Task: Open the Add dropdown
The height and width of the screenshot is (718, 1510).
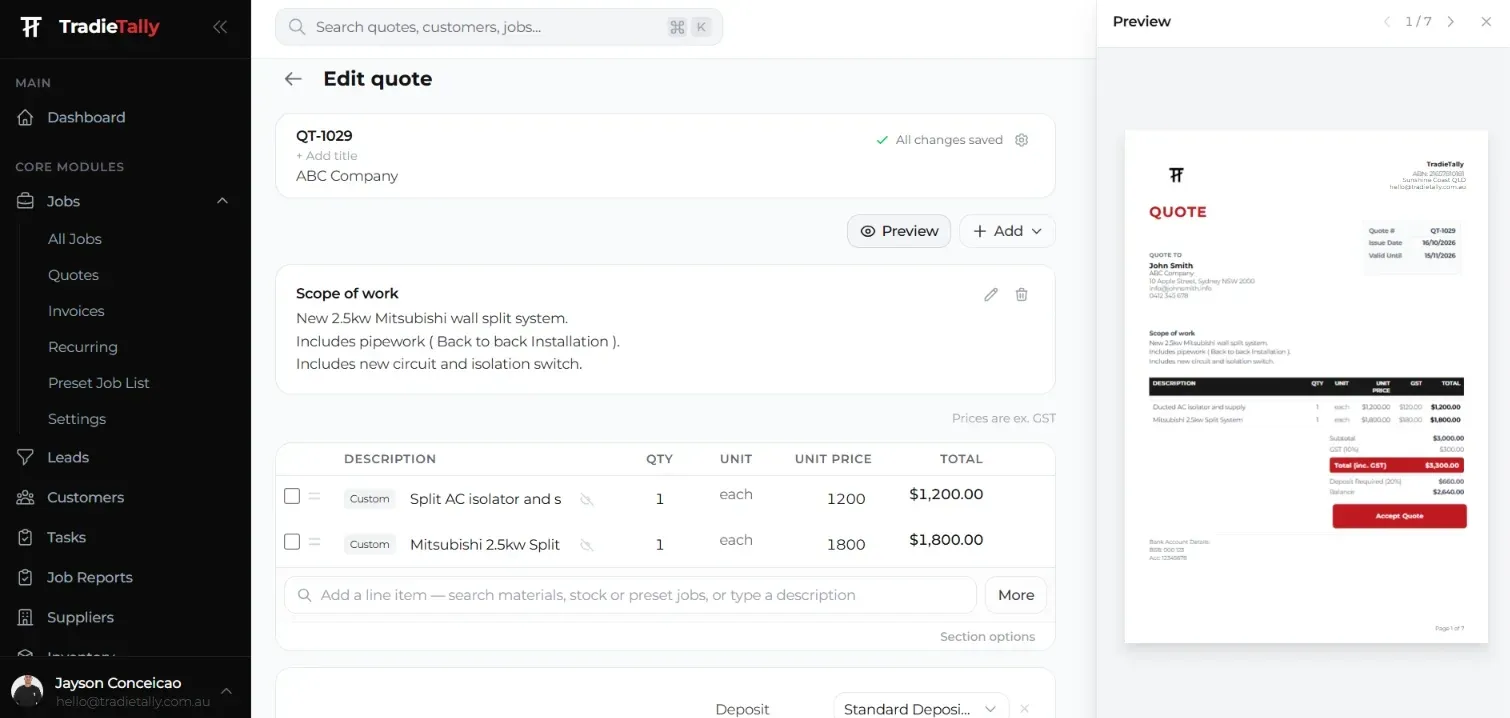Action: [x=1007, y=231]
